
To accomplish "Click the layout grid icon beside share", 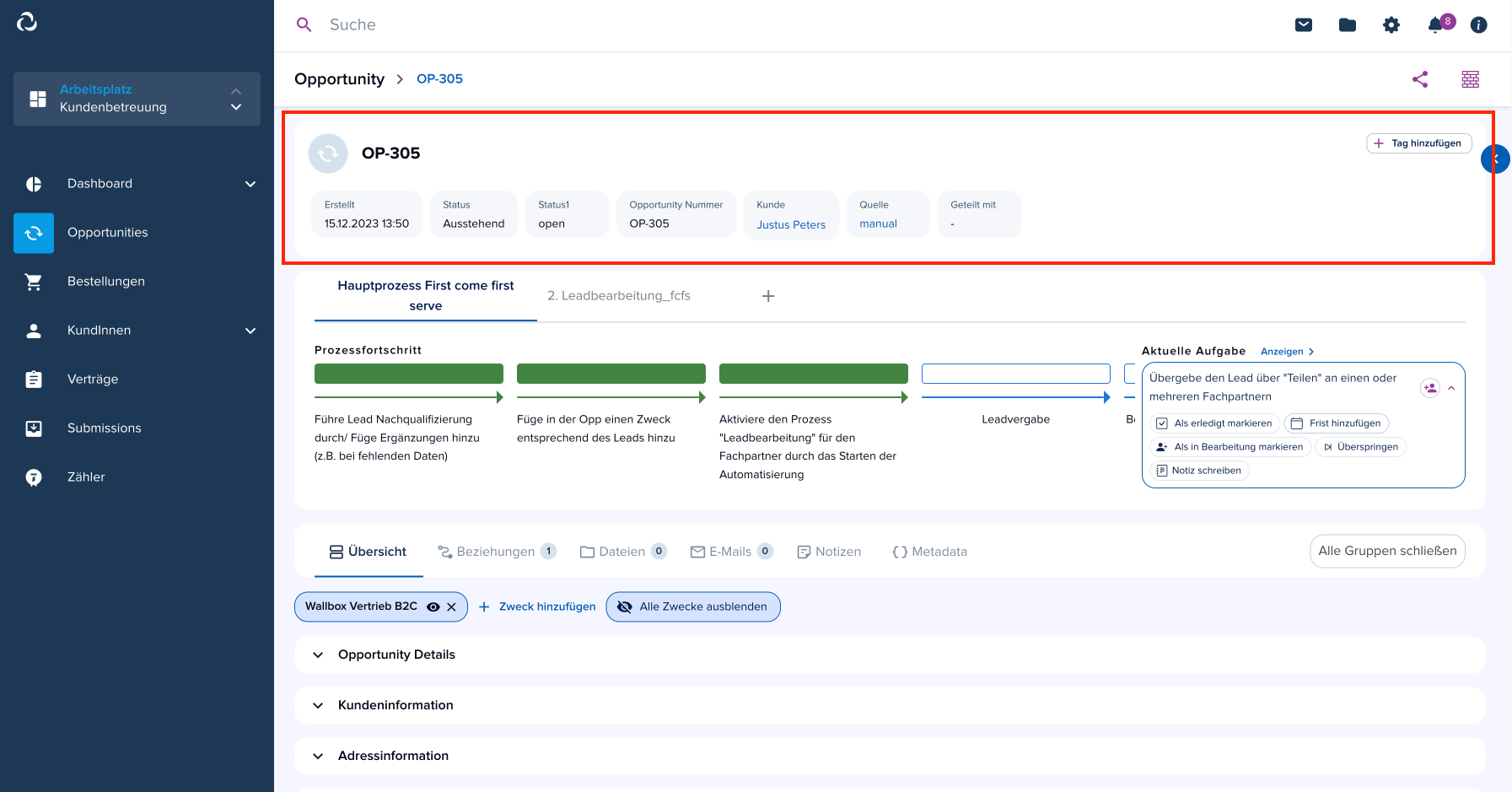I will click(1470, 79).
